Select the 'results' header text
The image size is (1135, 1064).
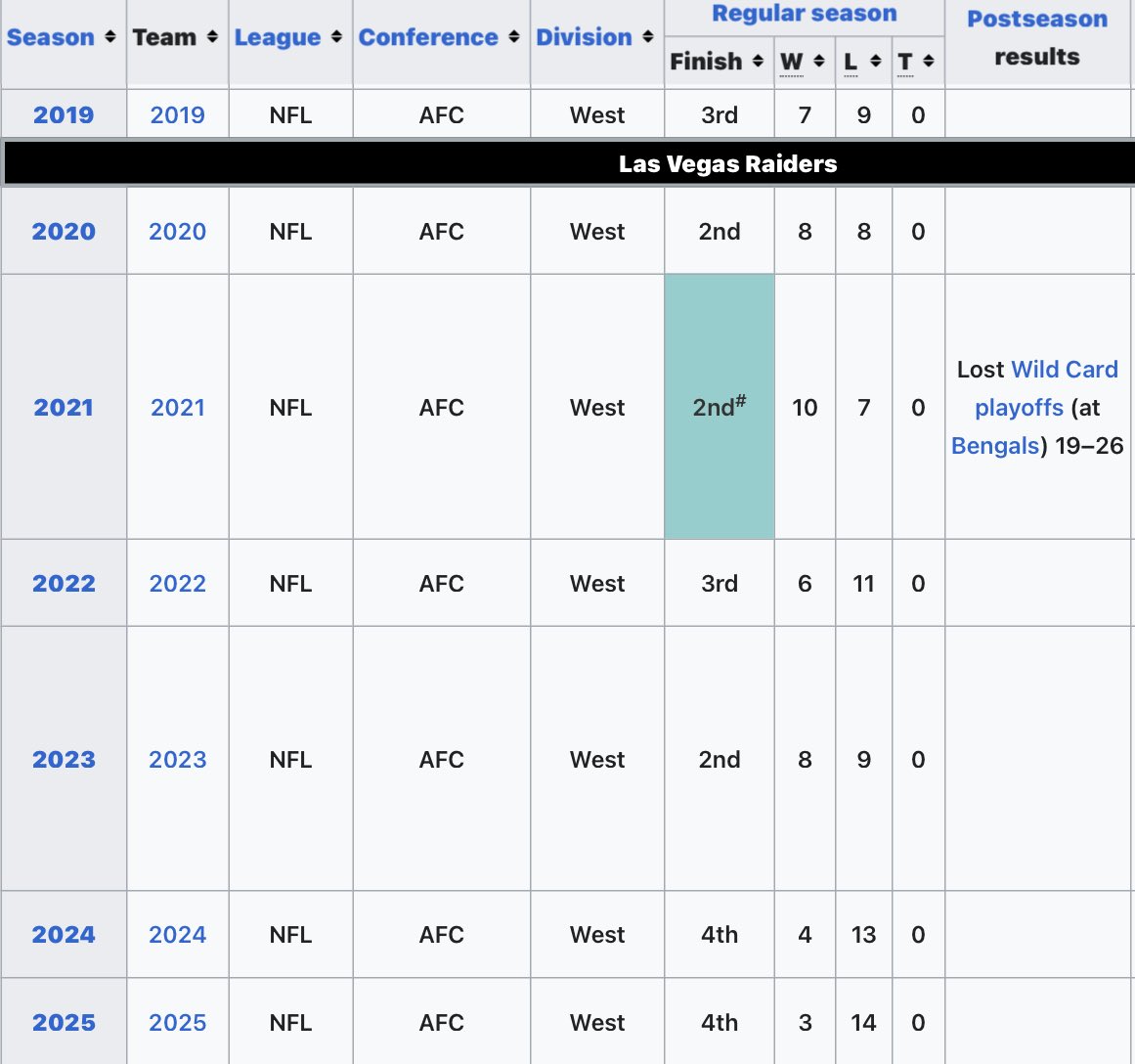1037,57
